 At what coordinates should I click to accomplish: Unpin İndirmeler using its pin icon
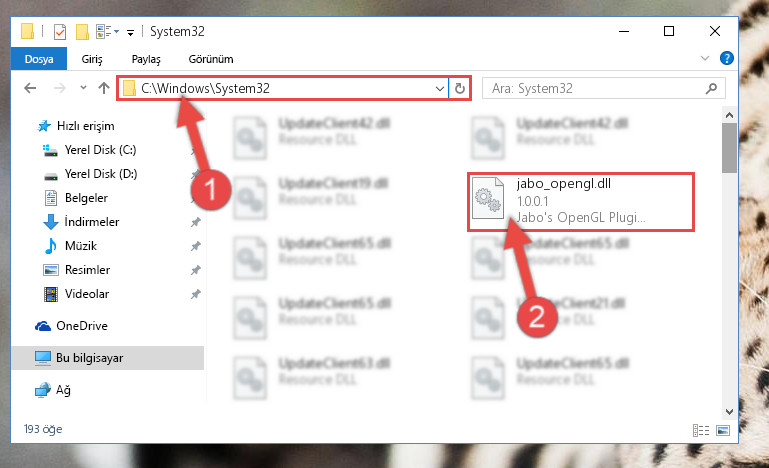[196, 222]
